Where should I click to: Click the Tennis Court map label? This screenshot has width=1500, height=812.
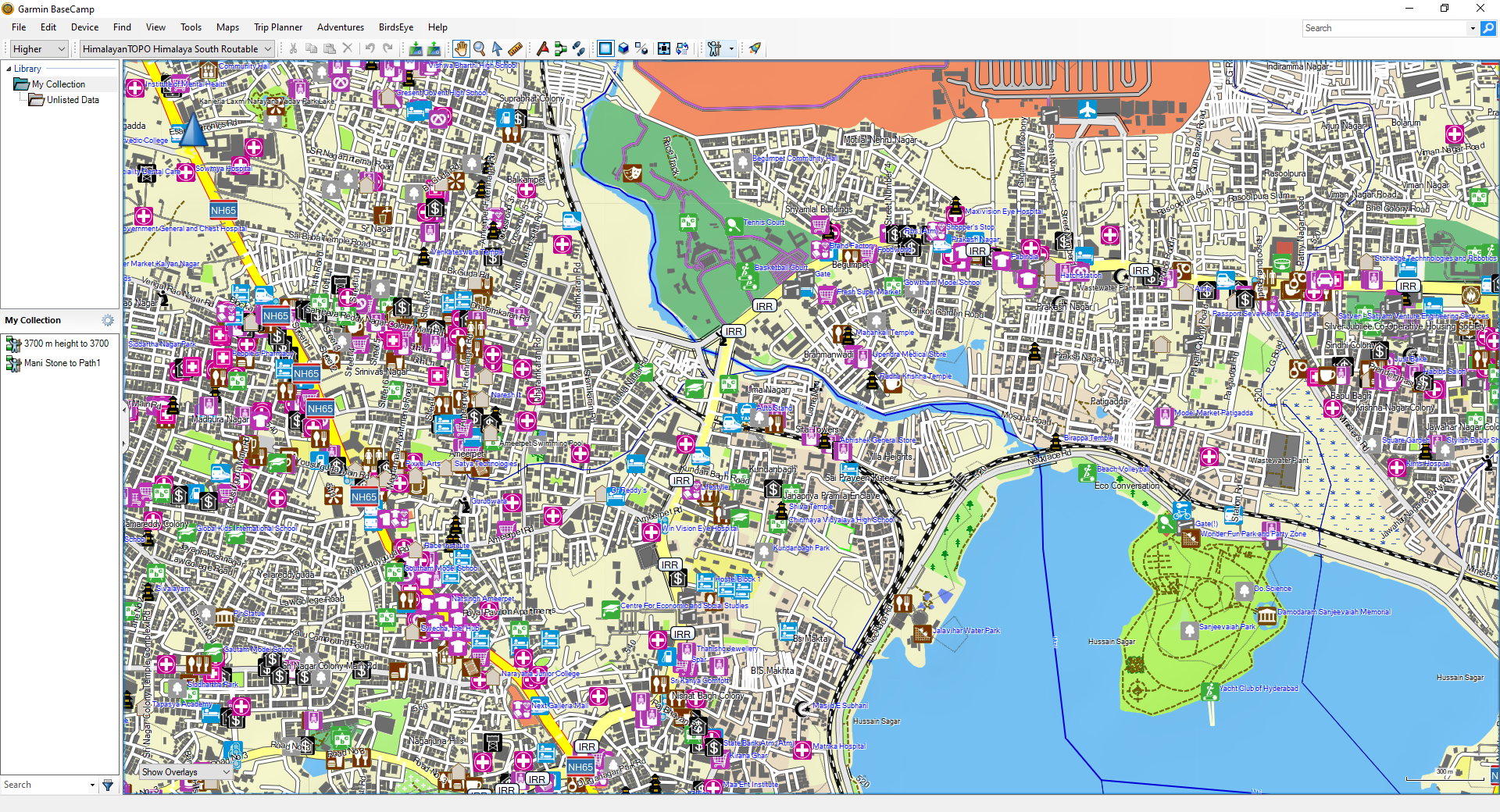(x=763, y=223)
